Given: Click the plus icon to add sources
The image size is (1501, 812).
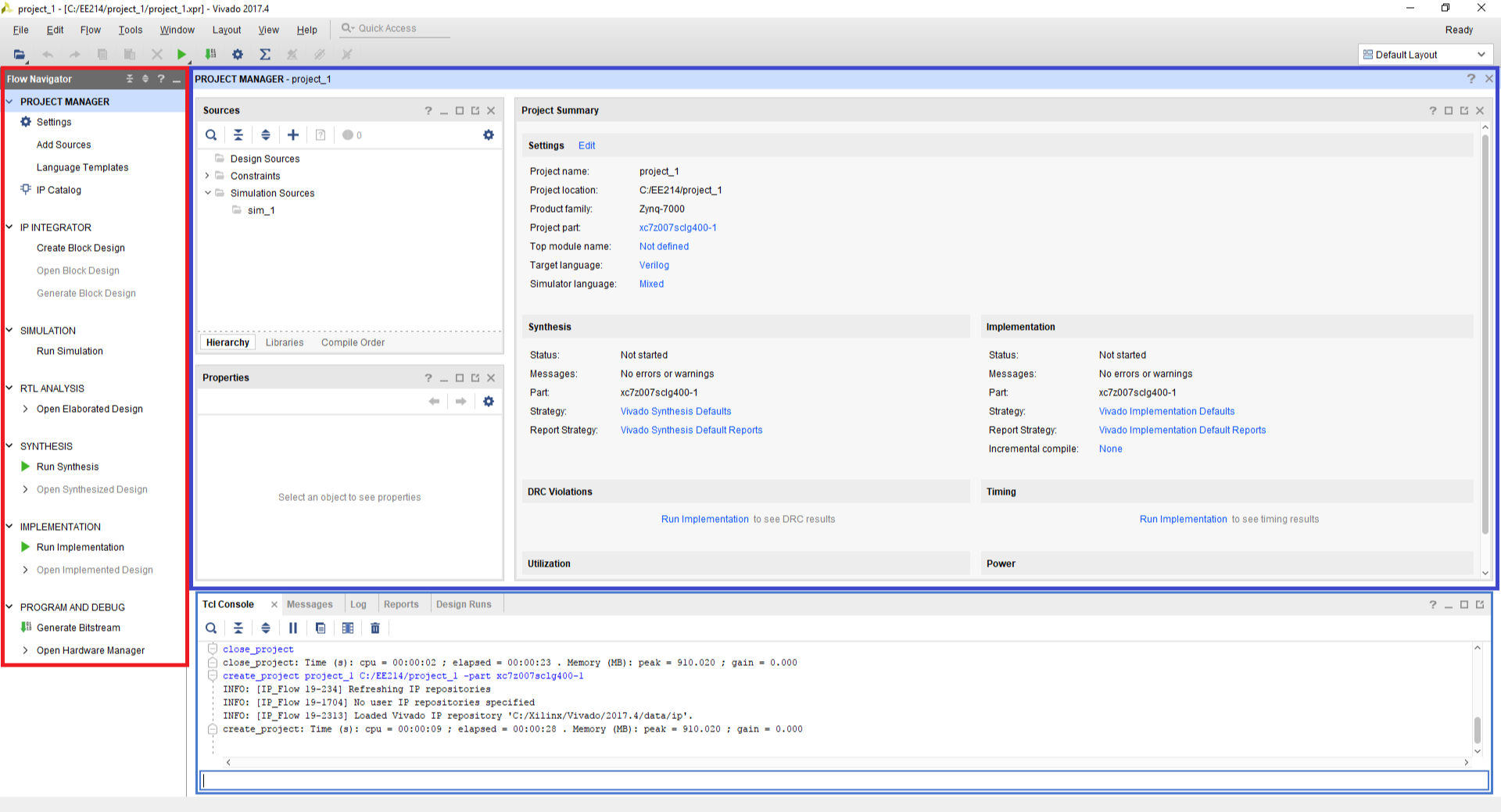Looking at the screenshot, I should tap(293, 135).
